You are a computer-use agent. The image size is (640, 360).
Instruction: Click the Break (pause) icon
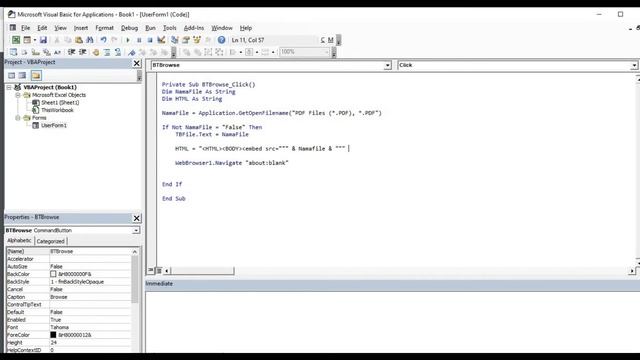139,40
